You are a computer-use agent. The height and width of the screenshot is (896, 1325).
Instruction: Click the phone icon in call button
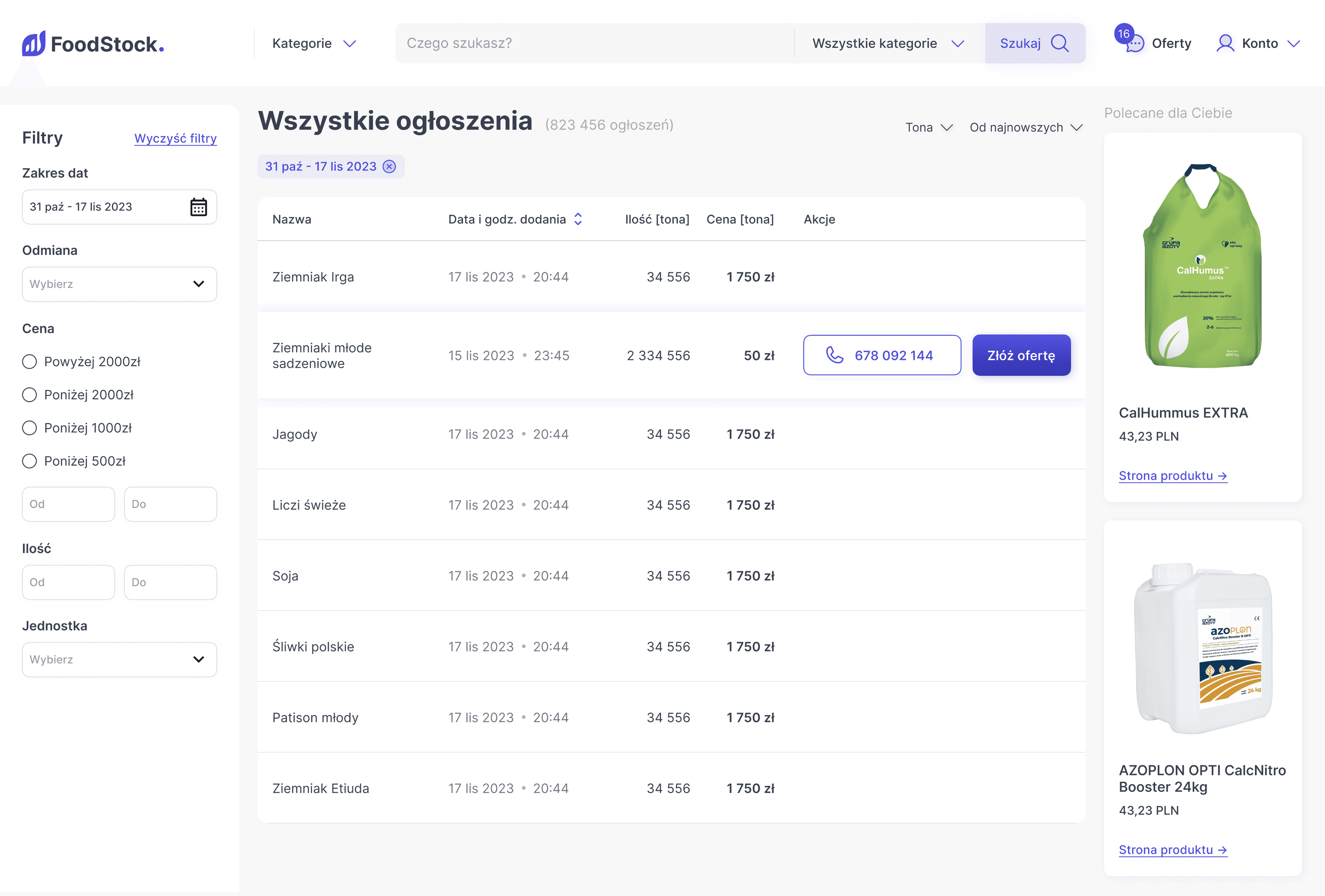[835, 355]
